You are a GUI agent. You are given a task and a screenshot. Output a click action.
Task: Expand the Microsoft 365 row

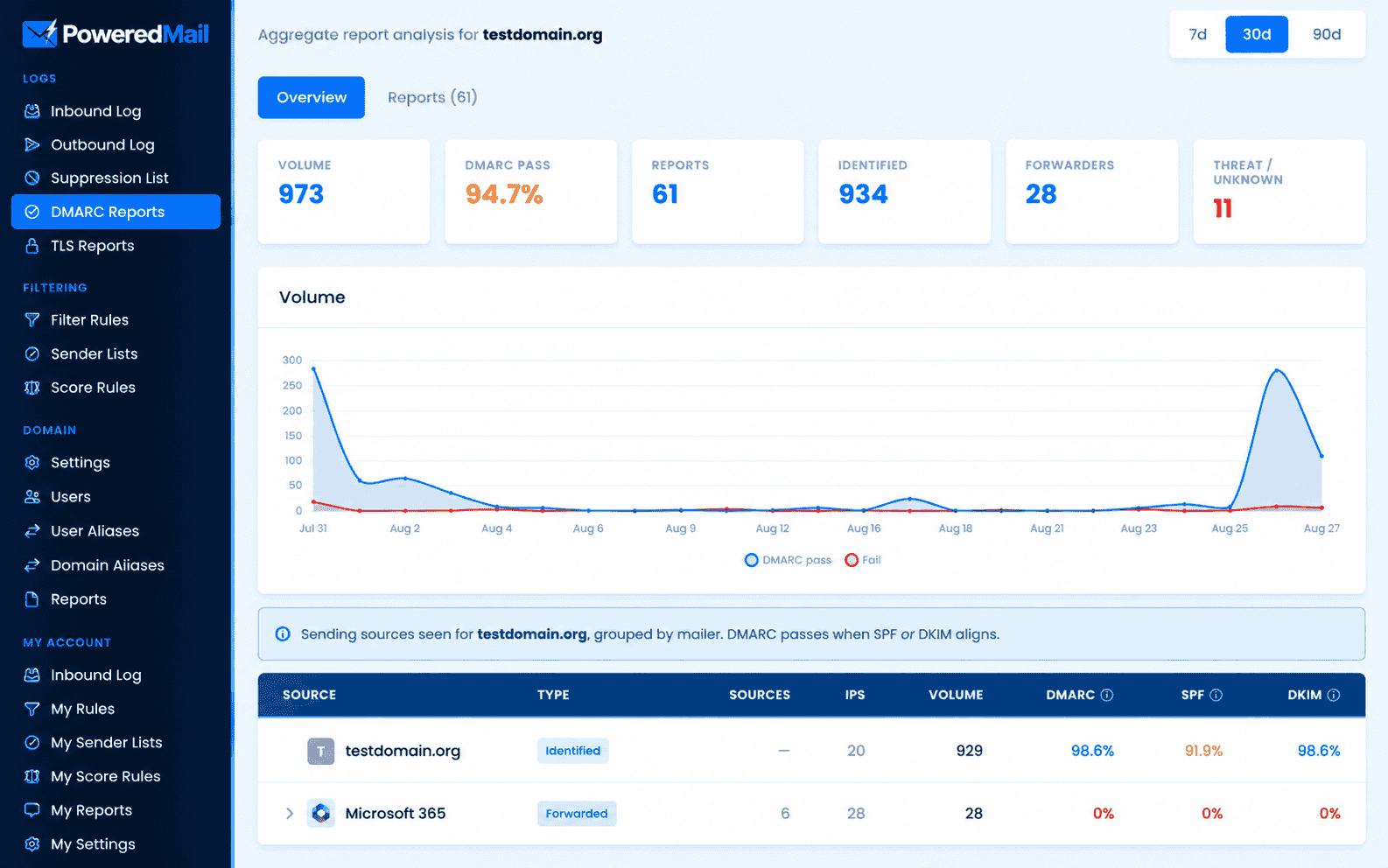289,814
